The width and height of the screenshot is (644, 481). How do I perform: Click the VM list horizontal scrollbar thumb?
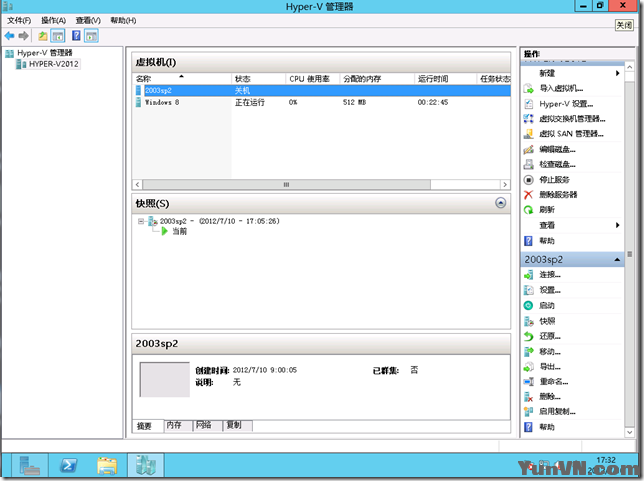click(x=286, y=184)
